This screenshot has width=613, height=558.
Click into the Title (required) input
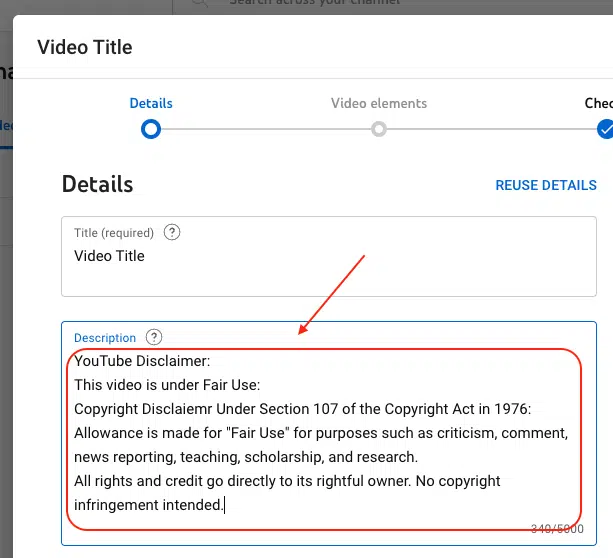tap(329, 257)
